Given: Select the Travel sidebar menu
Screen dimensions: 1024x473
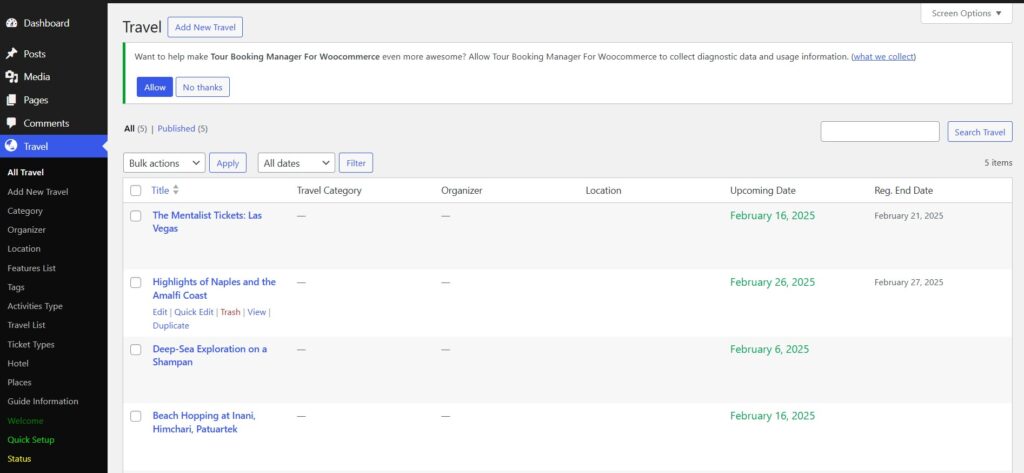Looking at the screenshot, I should click(54, 146).
